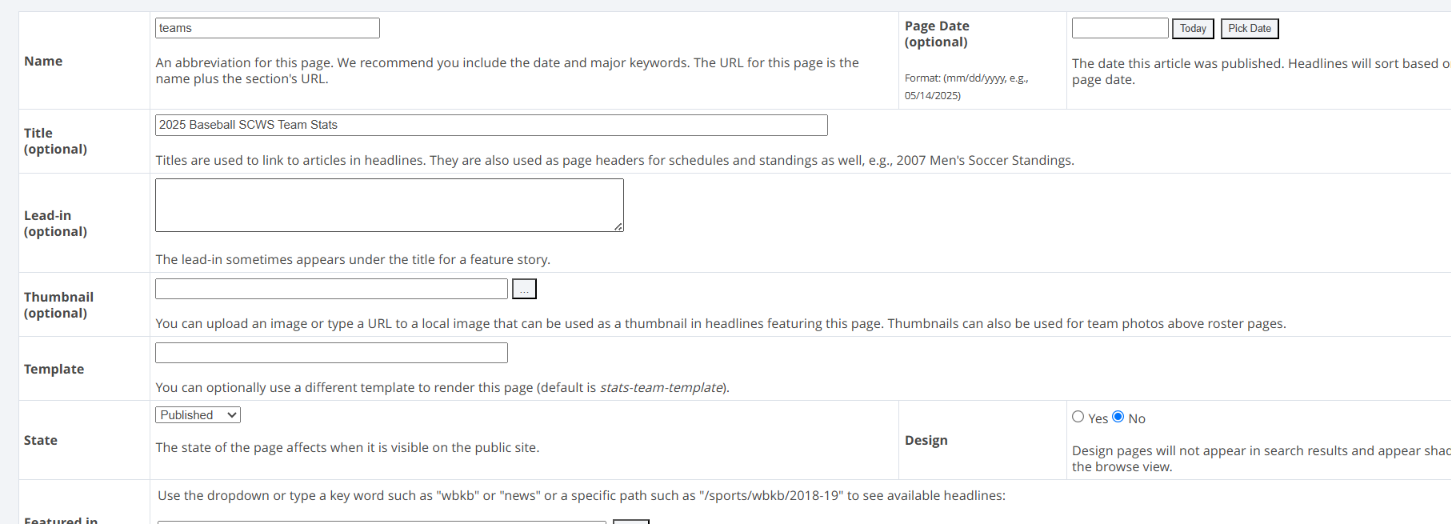Click inside the Lead-in text area
This screenshot has width=1451, height=524.
389,205
